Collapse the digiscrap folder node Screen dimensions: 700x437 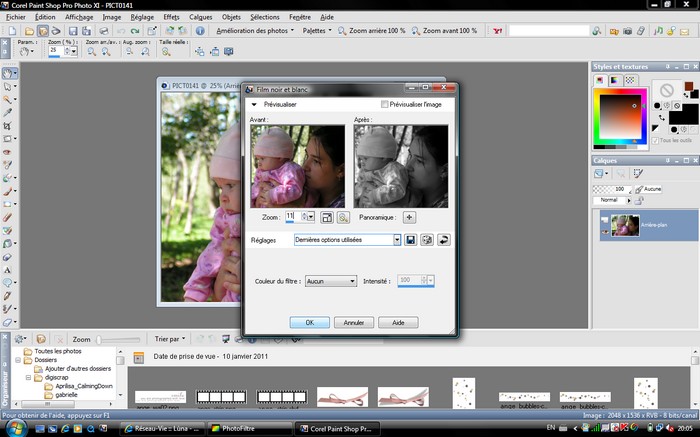[28, 378]
